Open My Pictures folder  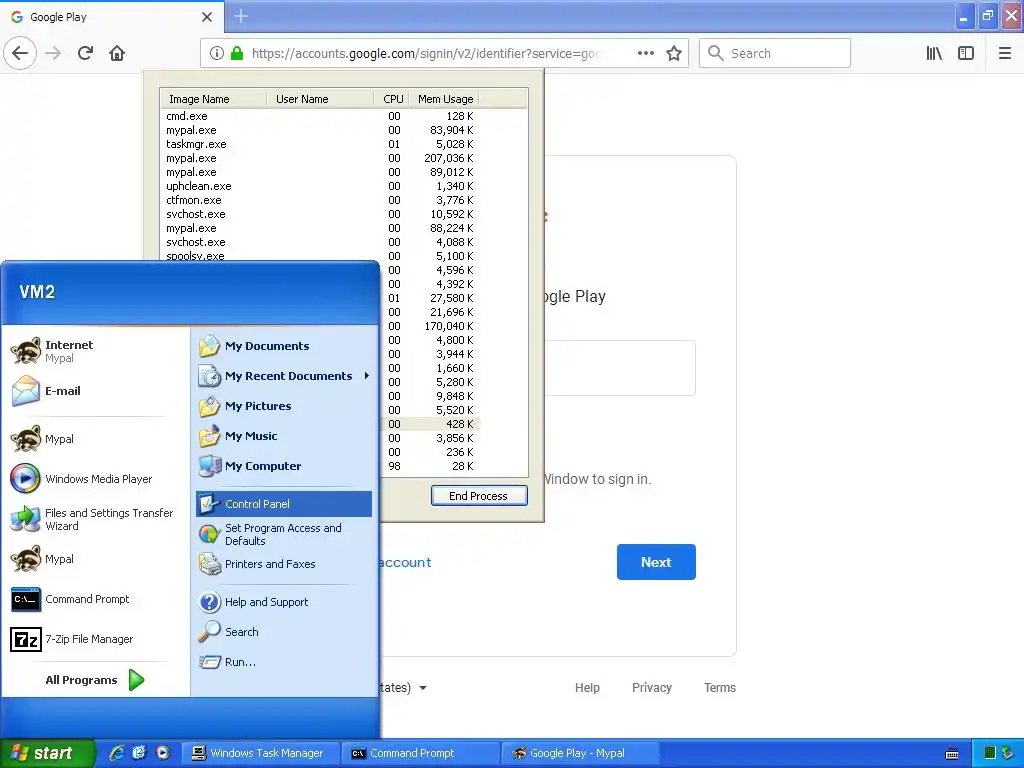(283, 406)
